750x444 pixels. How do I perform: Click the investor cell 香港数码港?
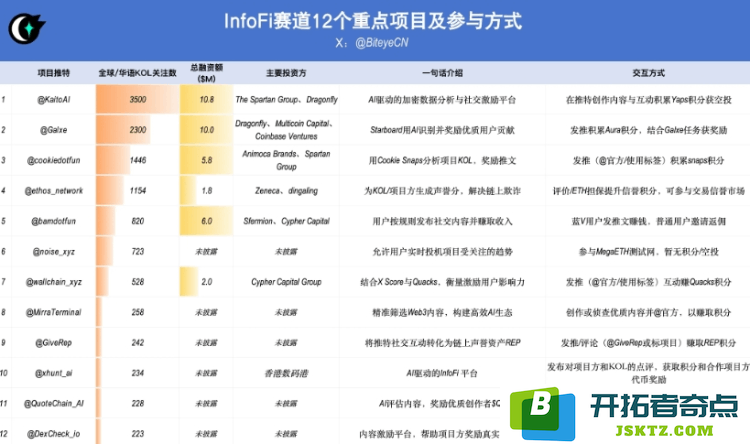click(286, 373)
